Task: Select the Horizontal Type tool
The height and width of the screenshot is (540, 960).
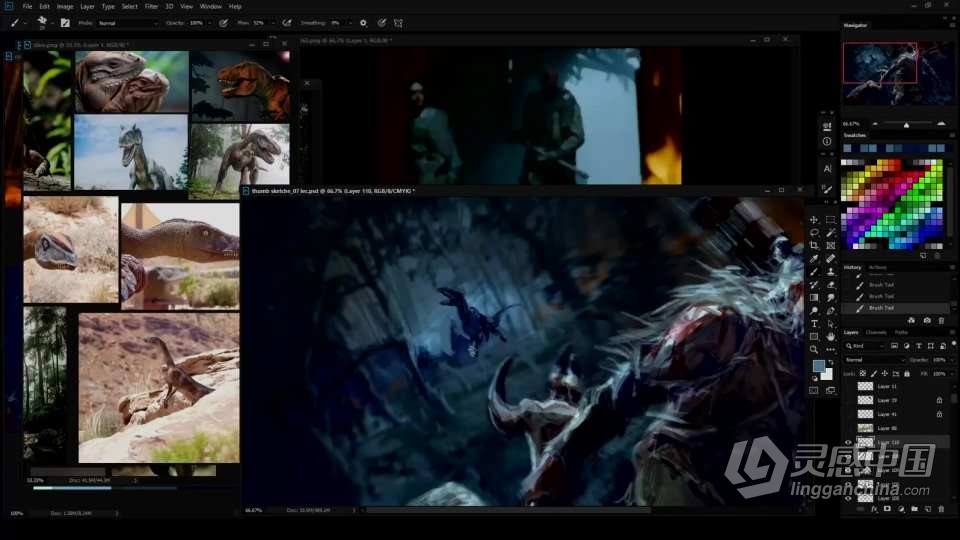Action: pyautogui.click(x=814, y=324)
